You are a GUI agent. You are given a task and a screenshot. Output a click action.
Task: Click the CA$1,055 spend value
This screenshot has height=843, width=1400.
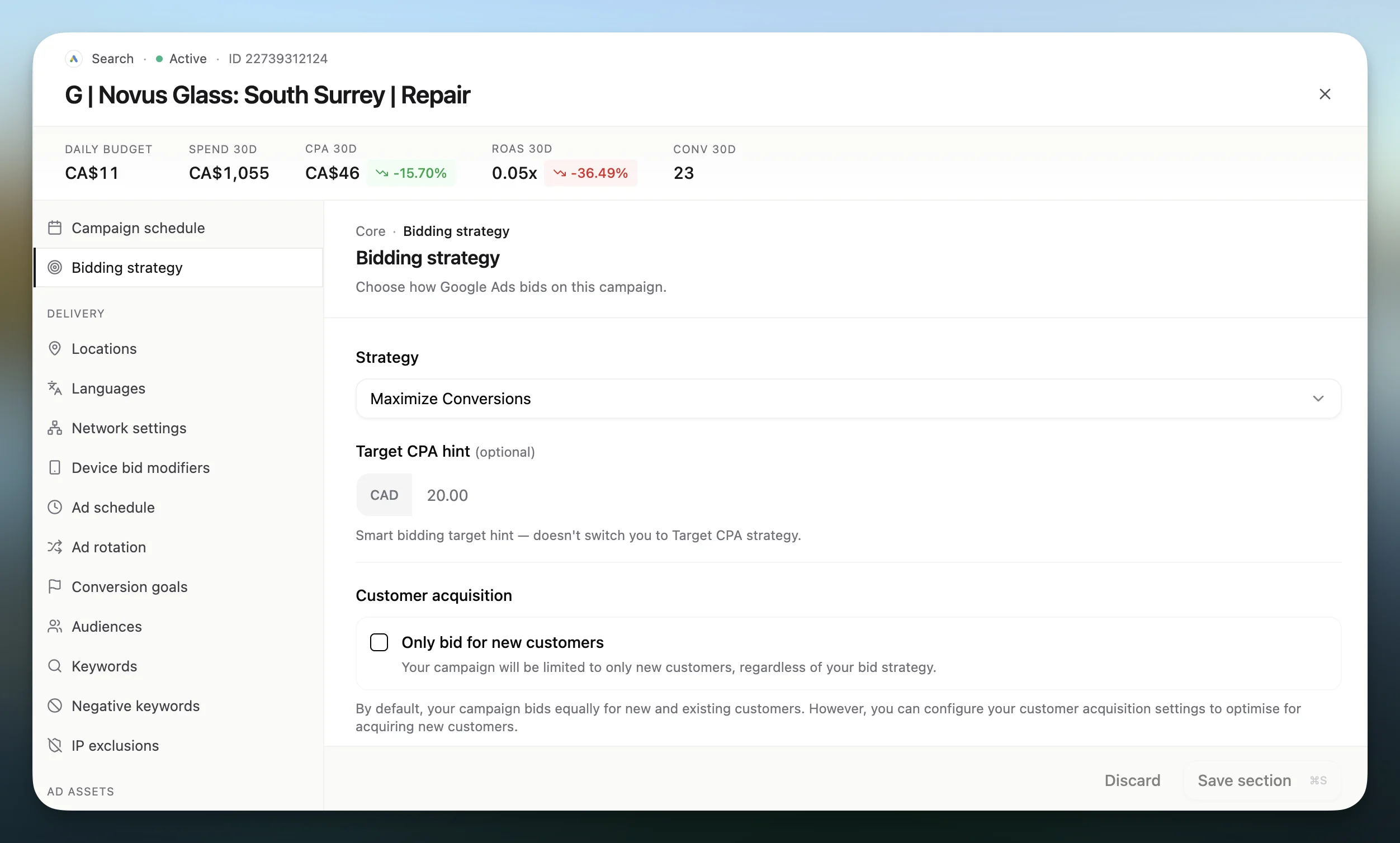click(x=229, y=173)
